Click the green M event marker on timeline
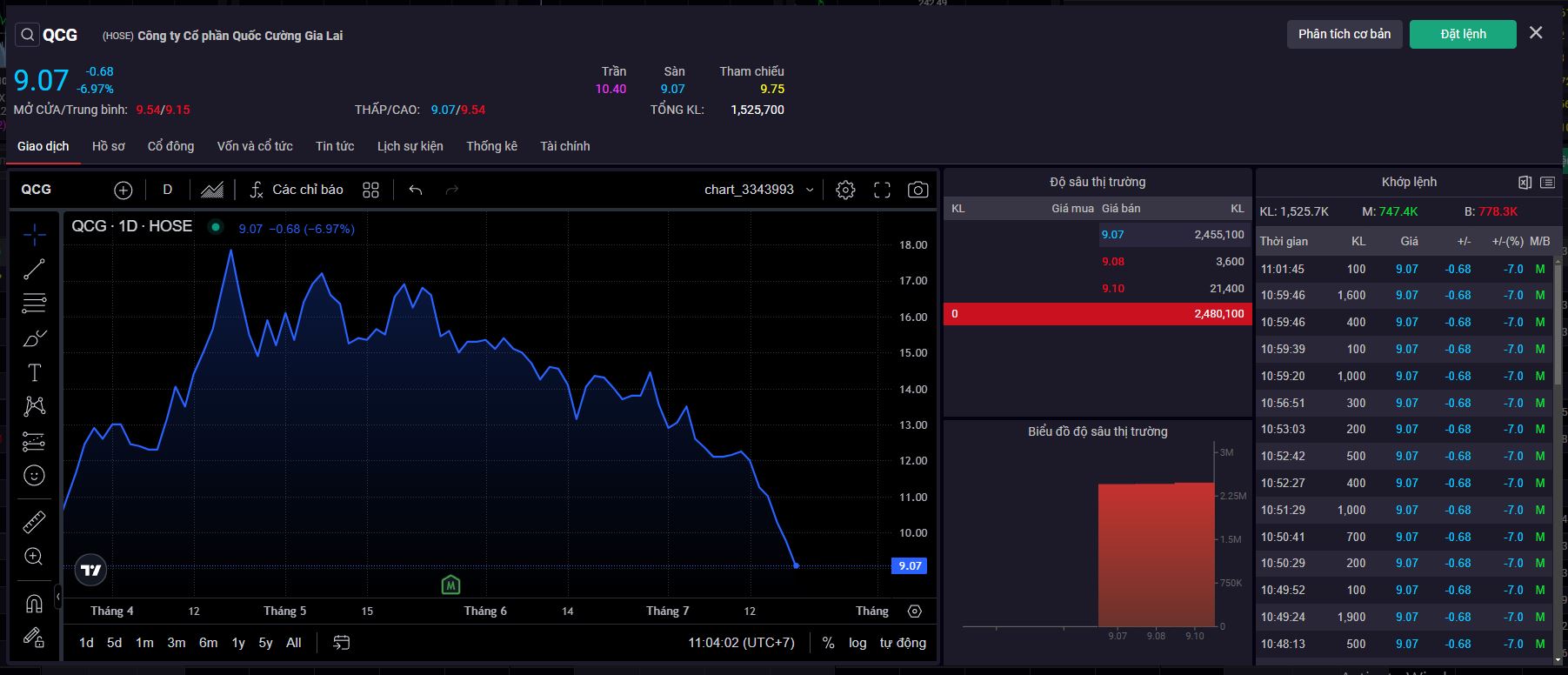The width and height of the screenshot is (1568, 675). 450,585
